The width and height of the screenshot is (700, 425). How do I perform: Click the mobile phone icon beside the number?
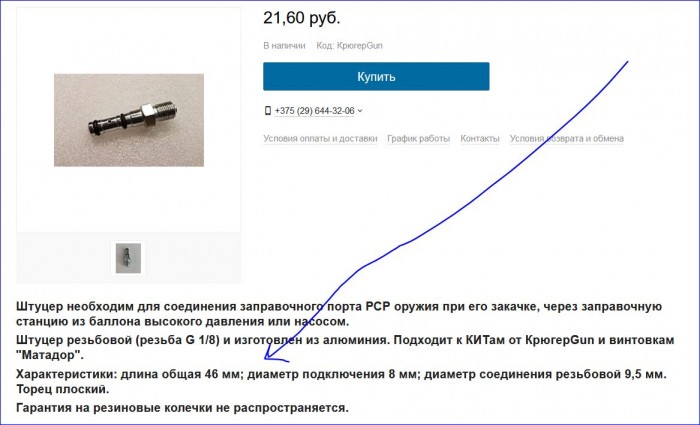pyautogui.click(x=268, y=110)
